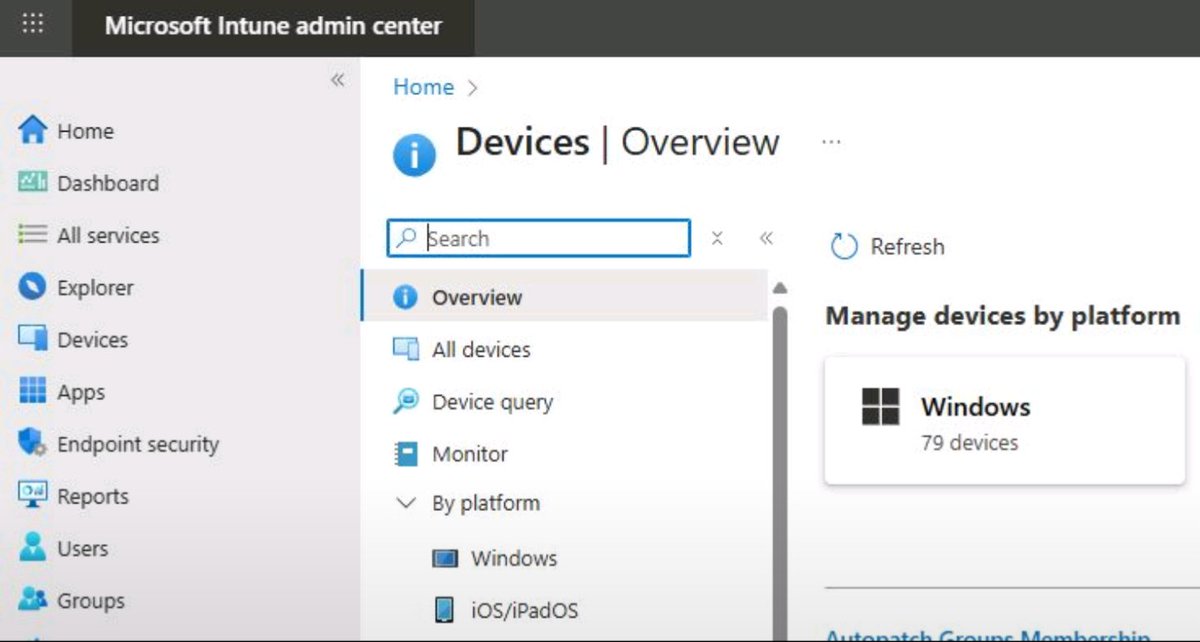This screenshot has height=642, width=1200.
Task: Click the Explorer compass icon
Action: tap(33, 287)
